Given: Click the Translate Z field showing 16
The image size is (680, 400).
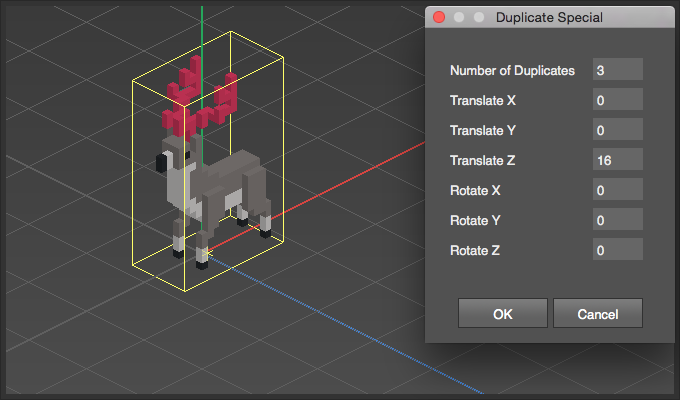Looking at the screenshot, I should (x=617, y=160).
